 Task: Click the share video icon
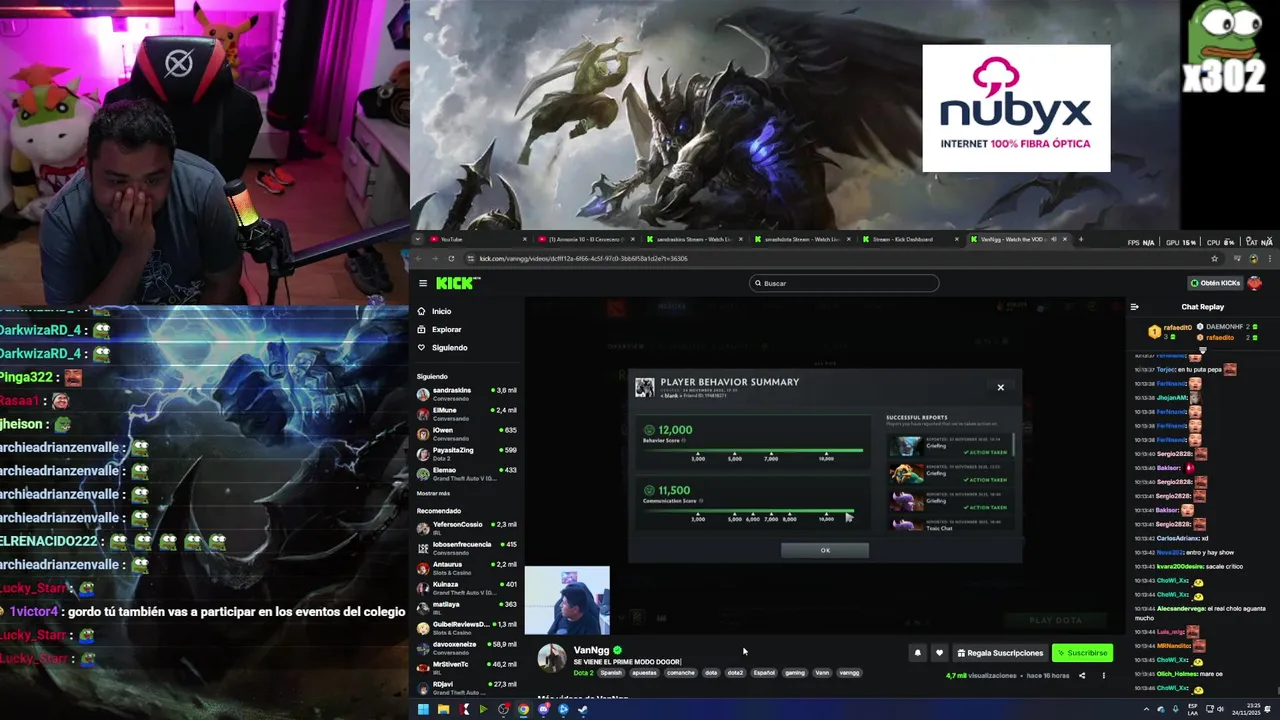(1082, 676)
